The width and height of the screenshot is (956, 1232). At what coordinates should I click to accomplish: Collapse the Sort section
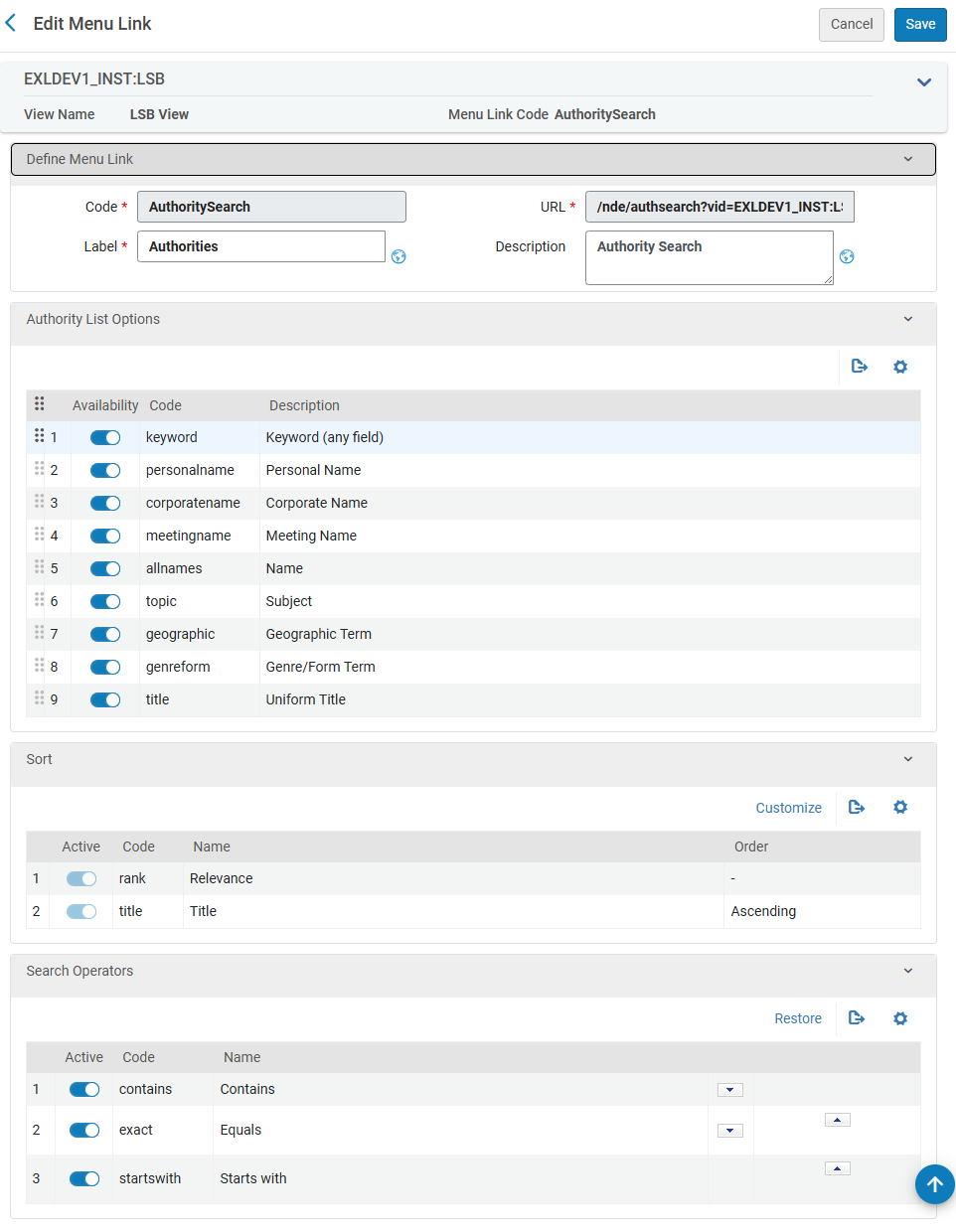[x=907, y=759]
